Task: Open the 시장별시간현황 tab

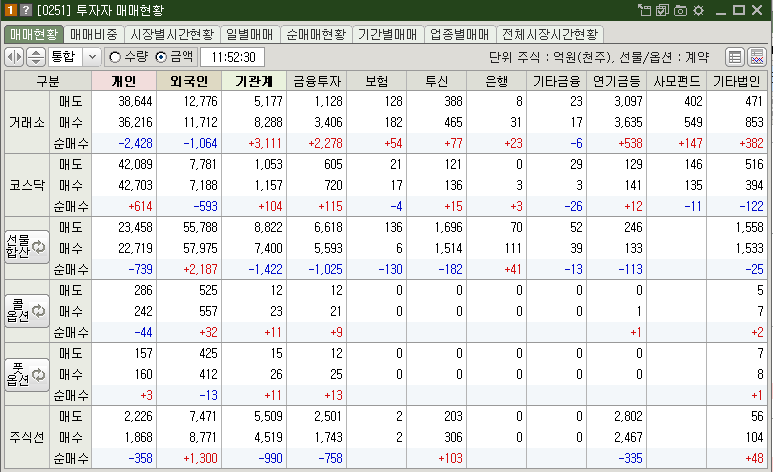Action: [172, 34]
